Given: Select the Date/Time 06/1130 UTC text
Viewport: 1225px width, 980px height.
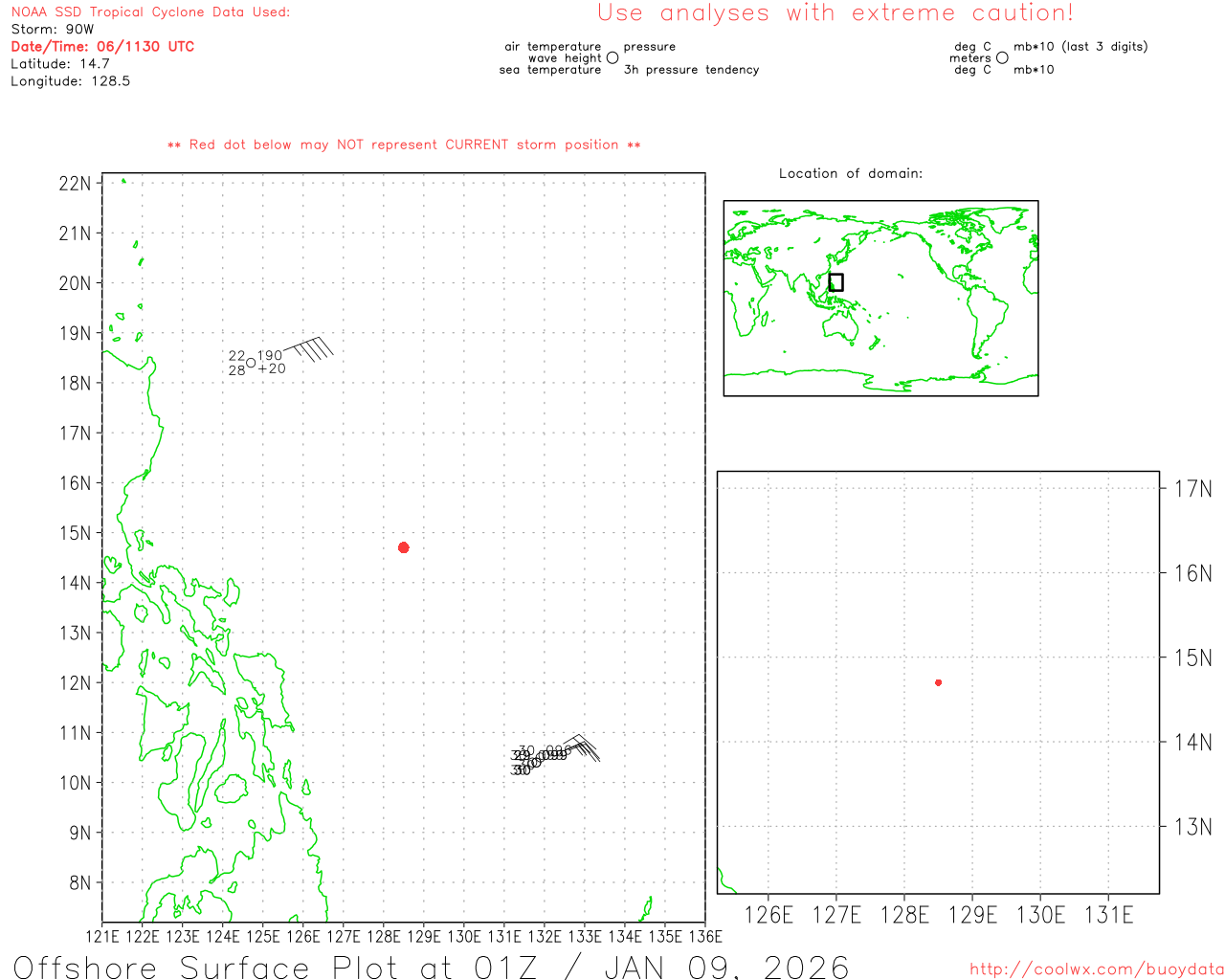Looking at the screenshot, I should pos(102,47).
